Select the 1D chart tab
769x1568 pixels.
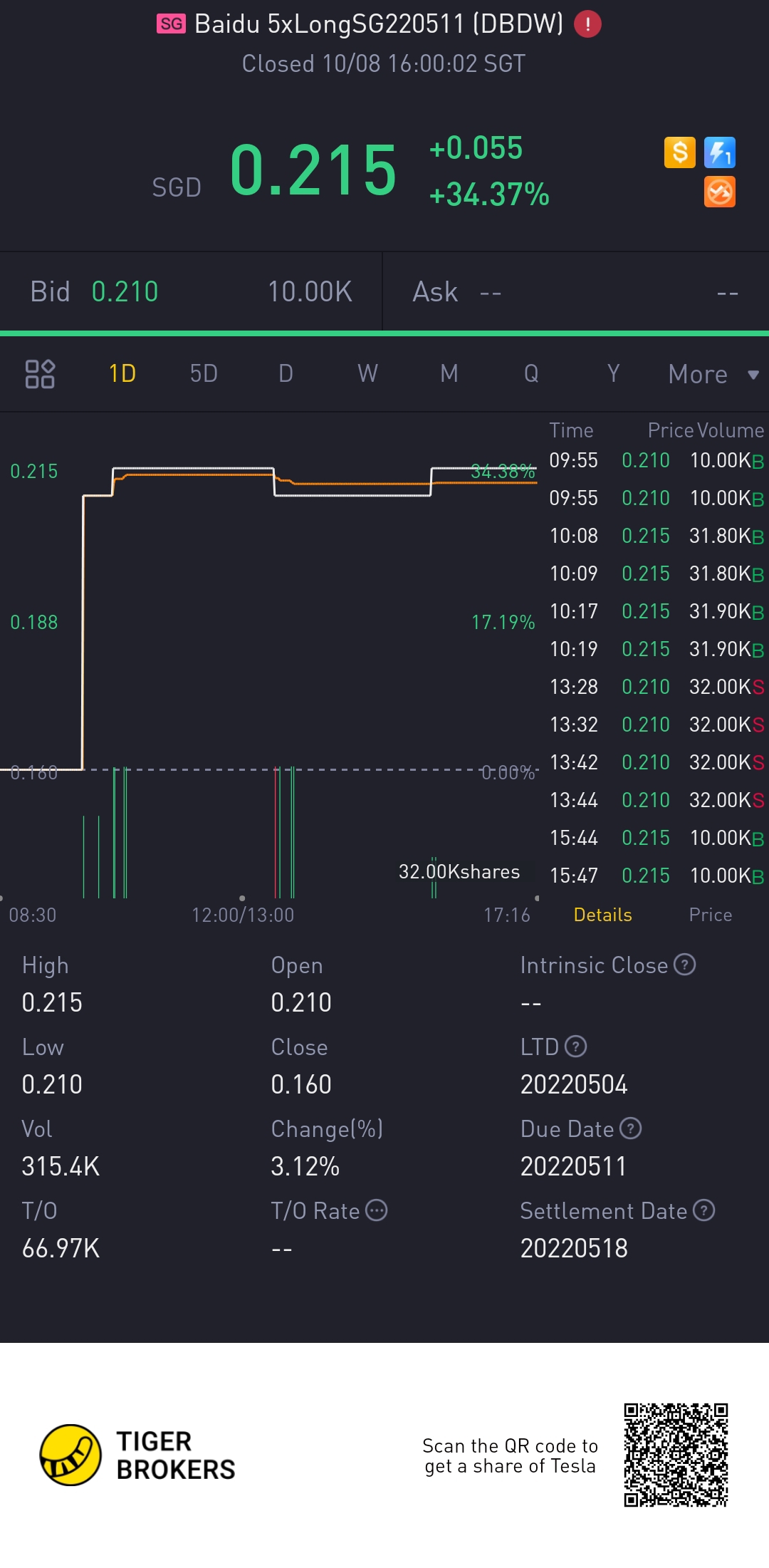coord(122,374)
